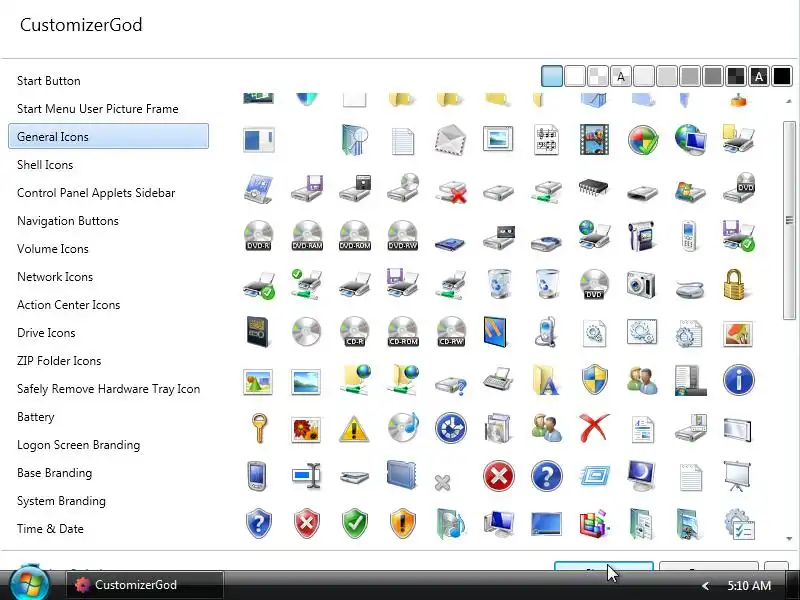800x600 pixels.
Task: Choose the light blue background swatch
Action: click(552, 77)
